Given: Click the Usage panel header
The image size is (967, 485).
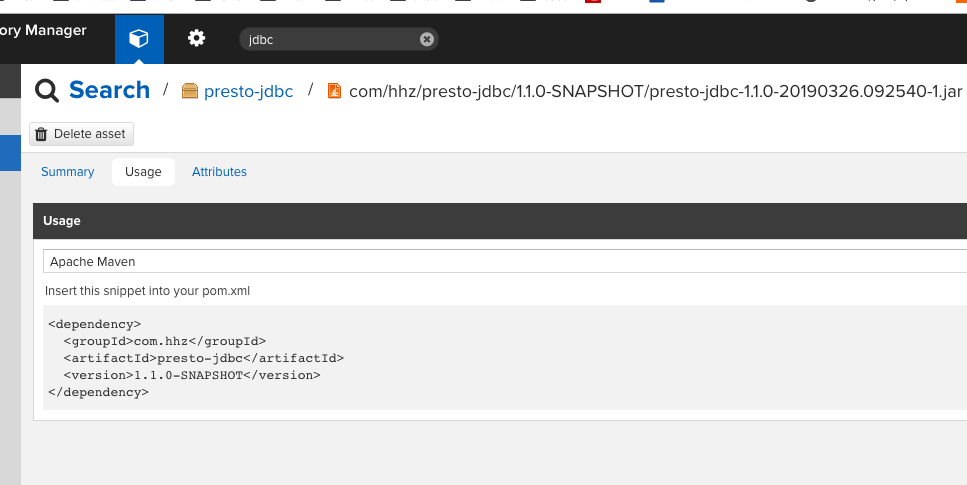Looking at the screenshot, I should point(500,221).
